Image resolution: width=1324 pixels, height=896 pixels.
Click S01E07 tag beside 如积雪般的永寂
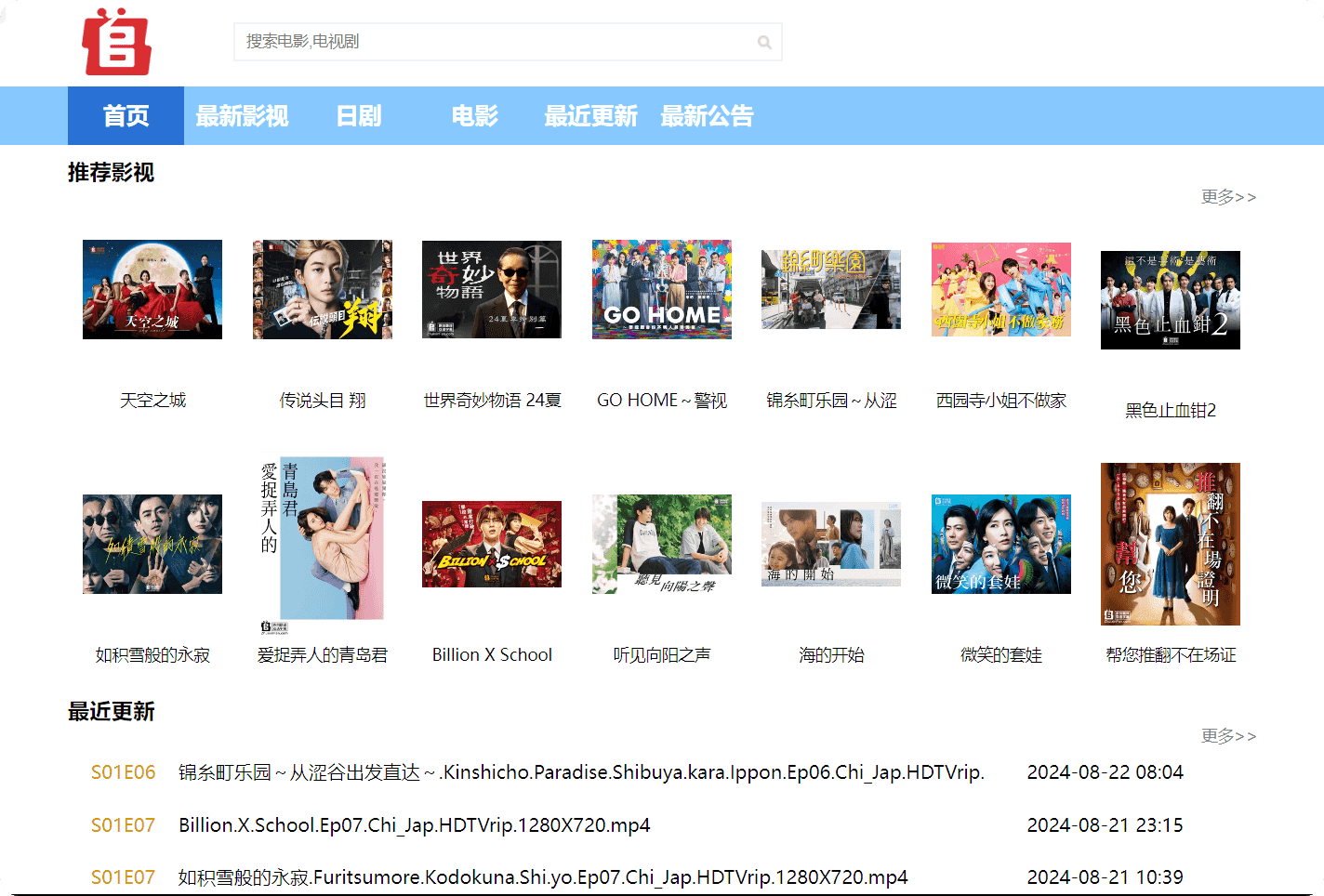tap(123, 877)
